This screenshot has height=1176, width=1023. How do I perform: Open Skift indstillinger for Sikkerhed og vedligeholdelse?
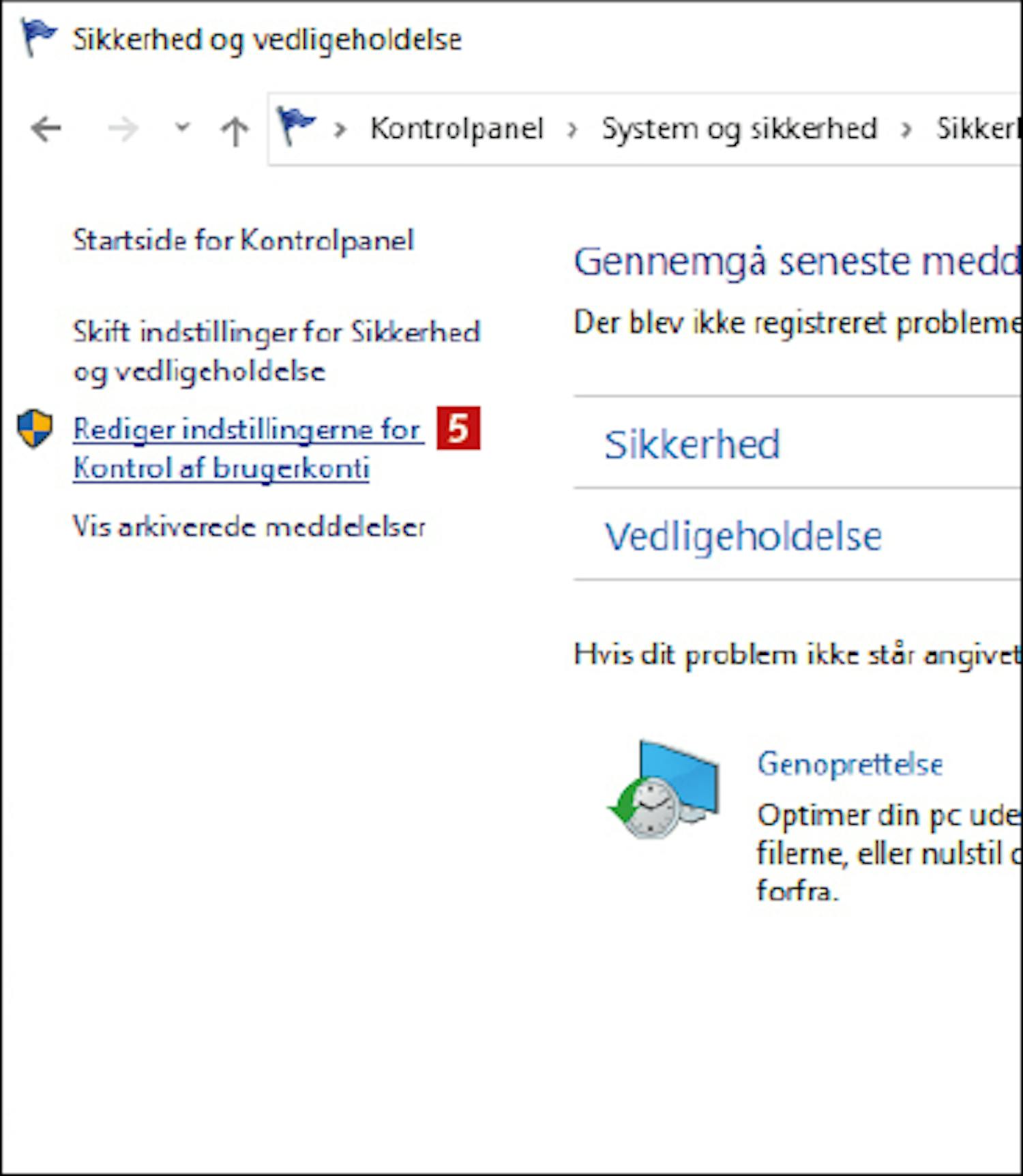pos(276,352)
